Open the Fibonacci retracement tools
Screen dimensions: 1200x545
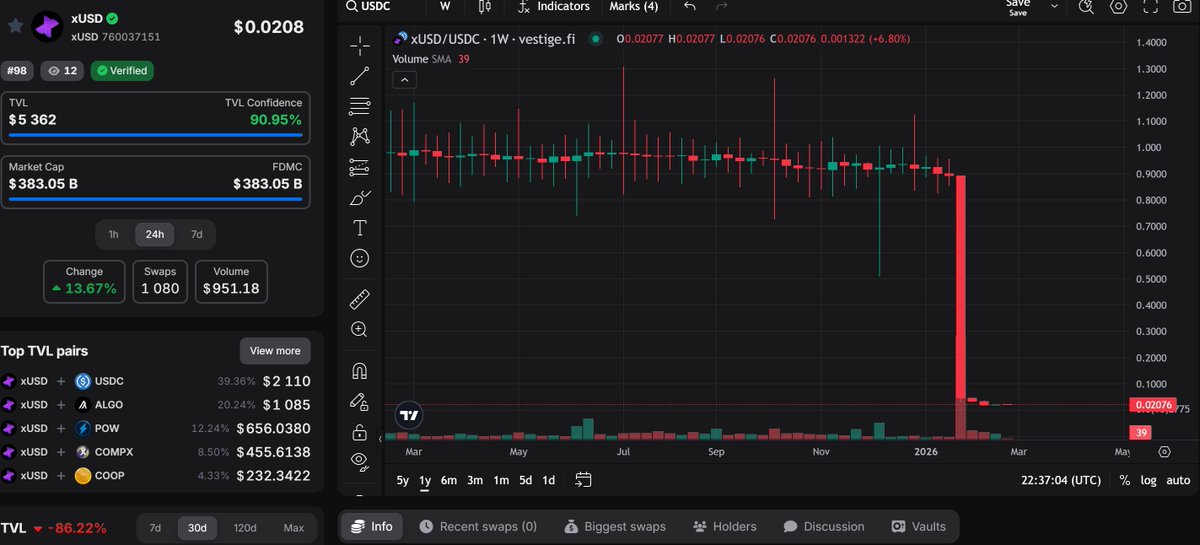[360, 106]
